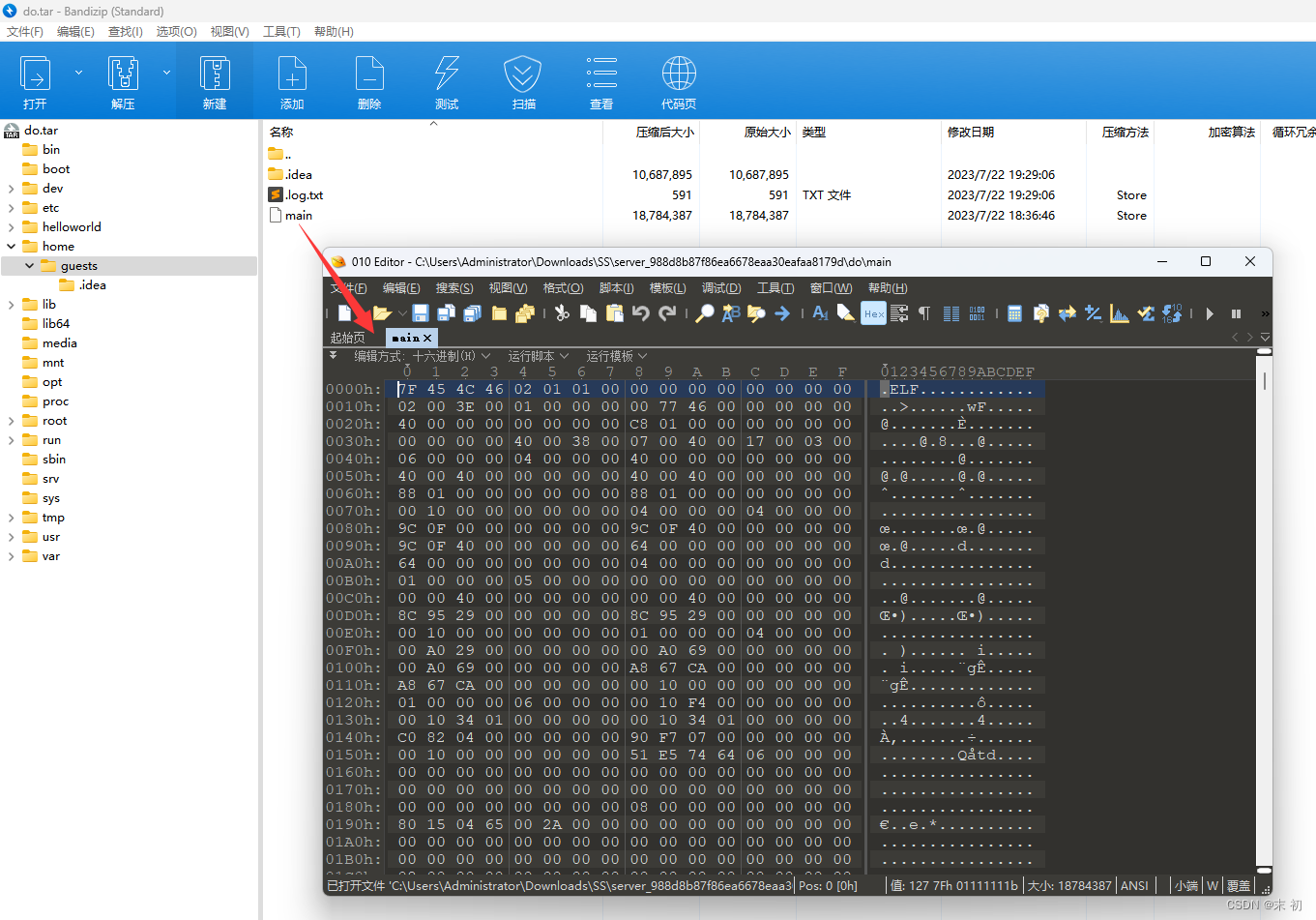Click the Pause button in 010 Editor toolbar
This screenshot has width=1316, height=920.
pos(1236,313)
